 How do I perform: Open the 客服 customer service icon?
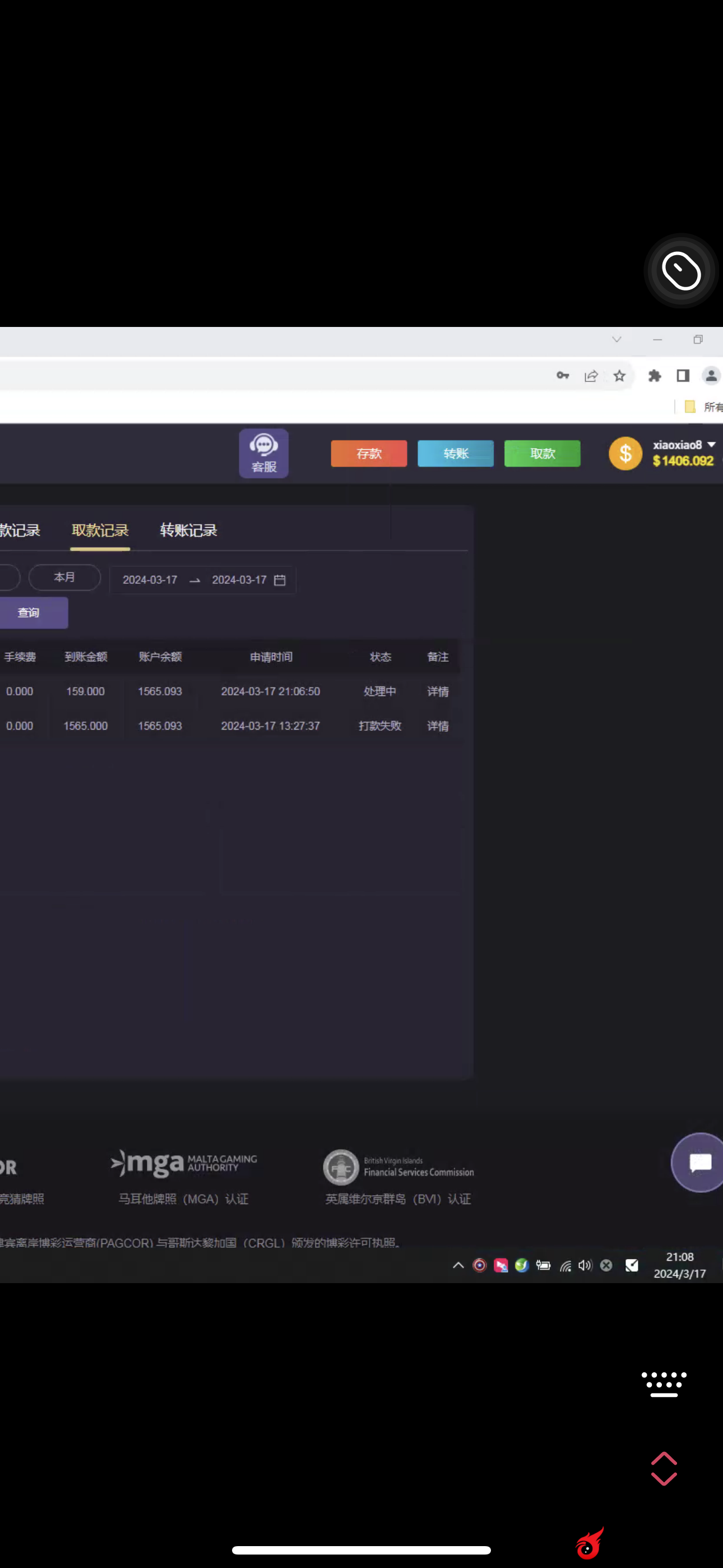pos(263,453)
